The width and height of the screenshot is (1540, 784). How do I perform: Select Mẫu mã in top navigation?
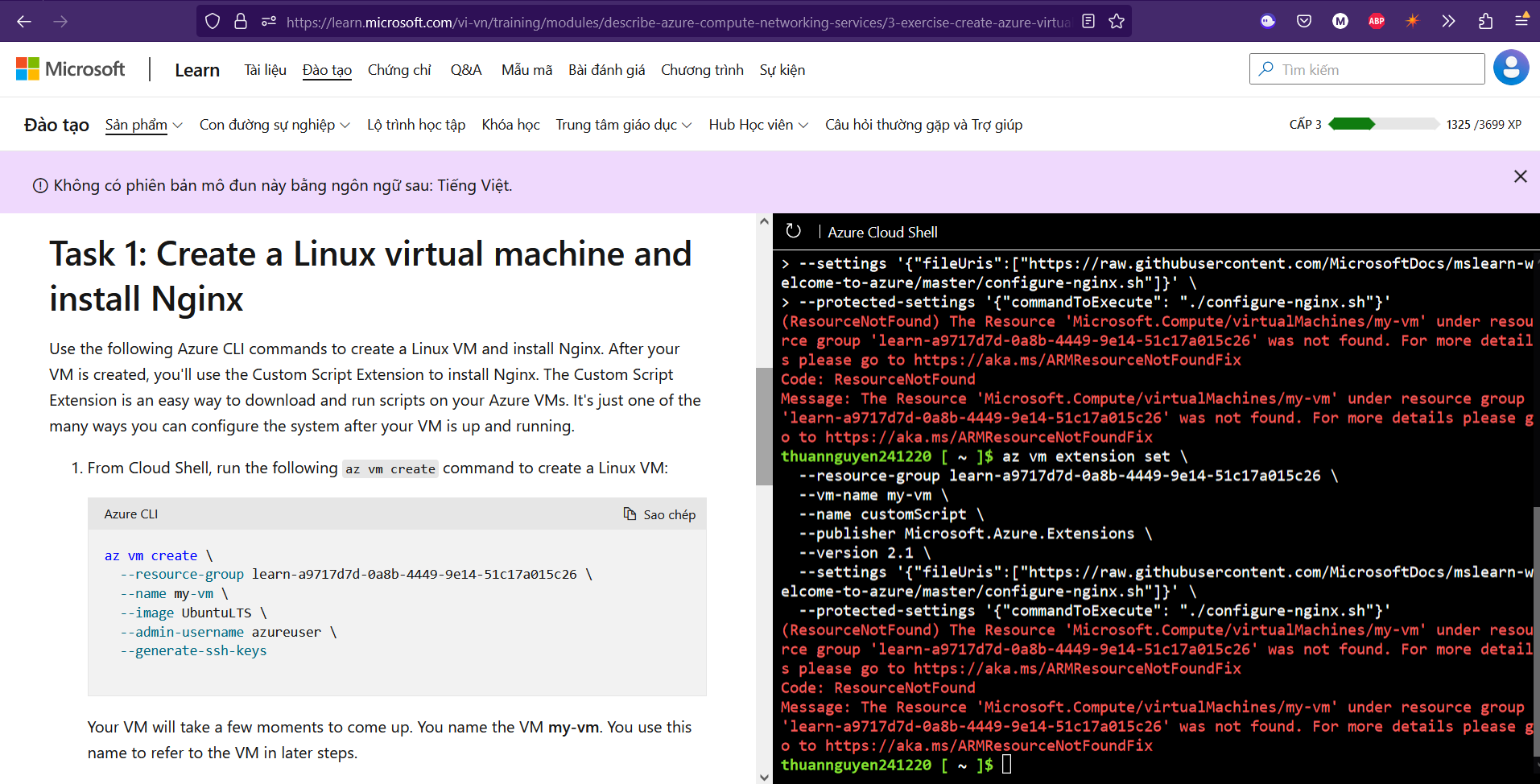[526, 70]
